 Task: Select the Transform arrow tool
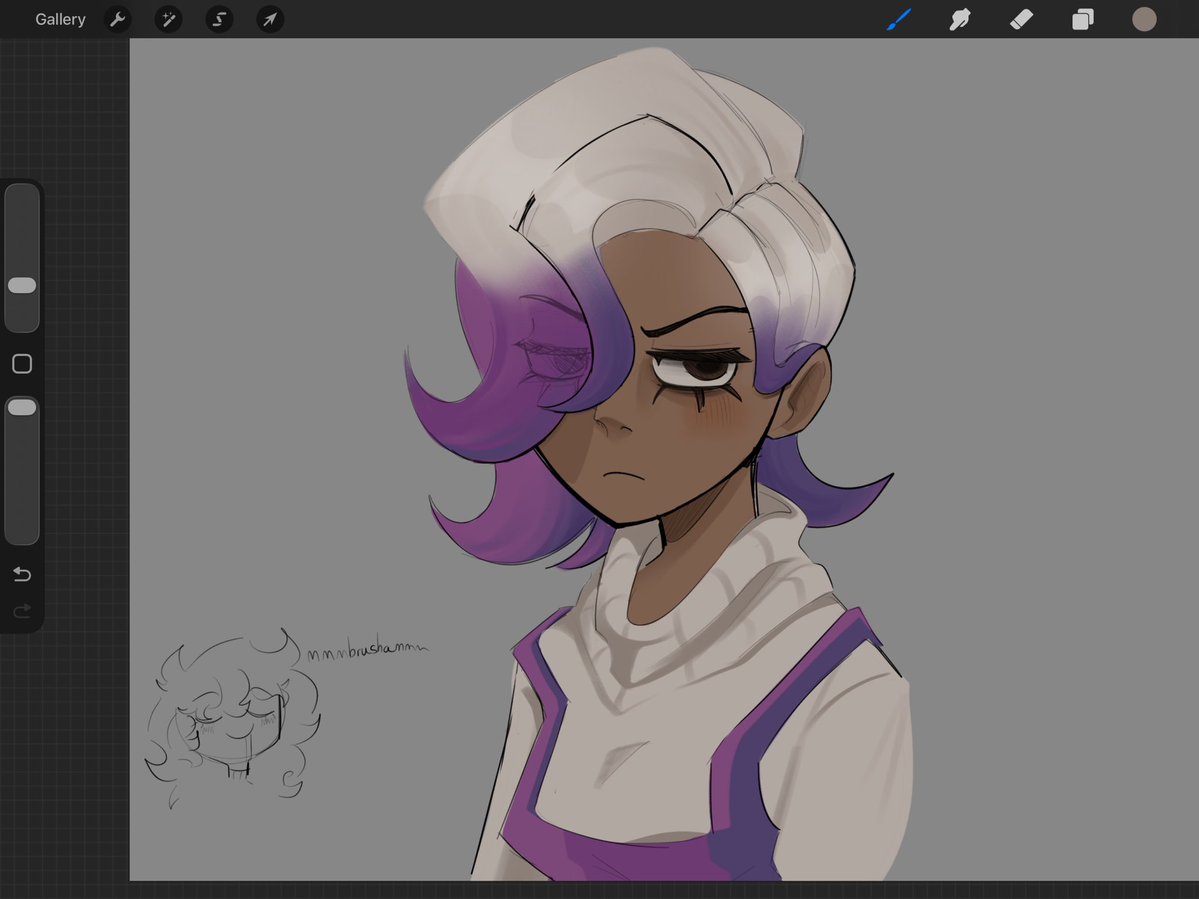270,19
